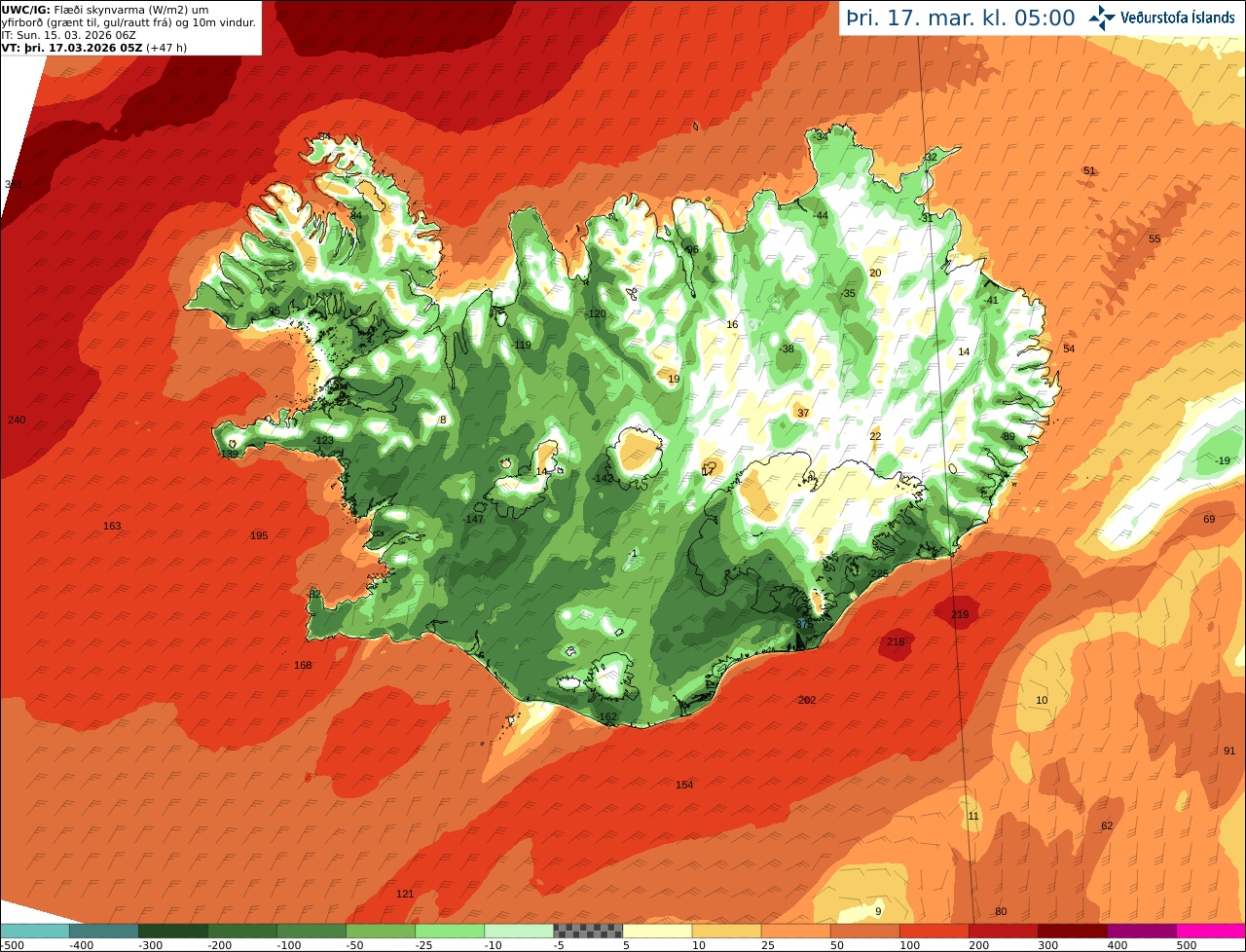Pick the magenta legend swatch right of 500
This screenshot has width=1246, height=952.
click(x=1211, y=931)
